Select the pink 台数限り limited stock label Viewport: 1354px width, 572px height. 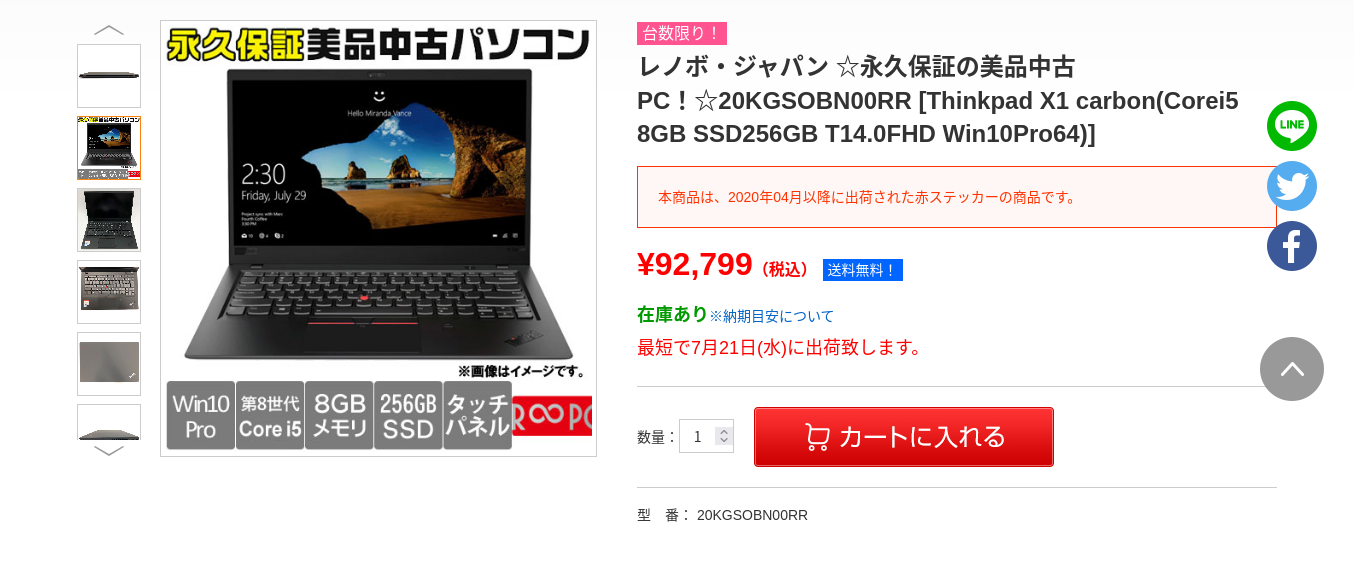click(x=681, y=33)
